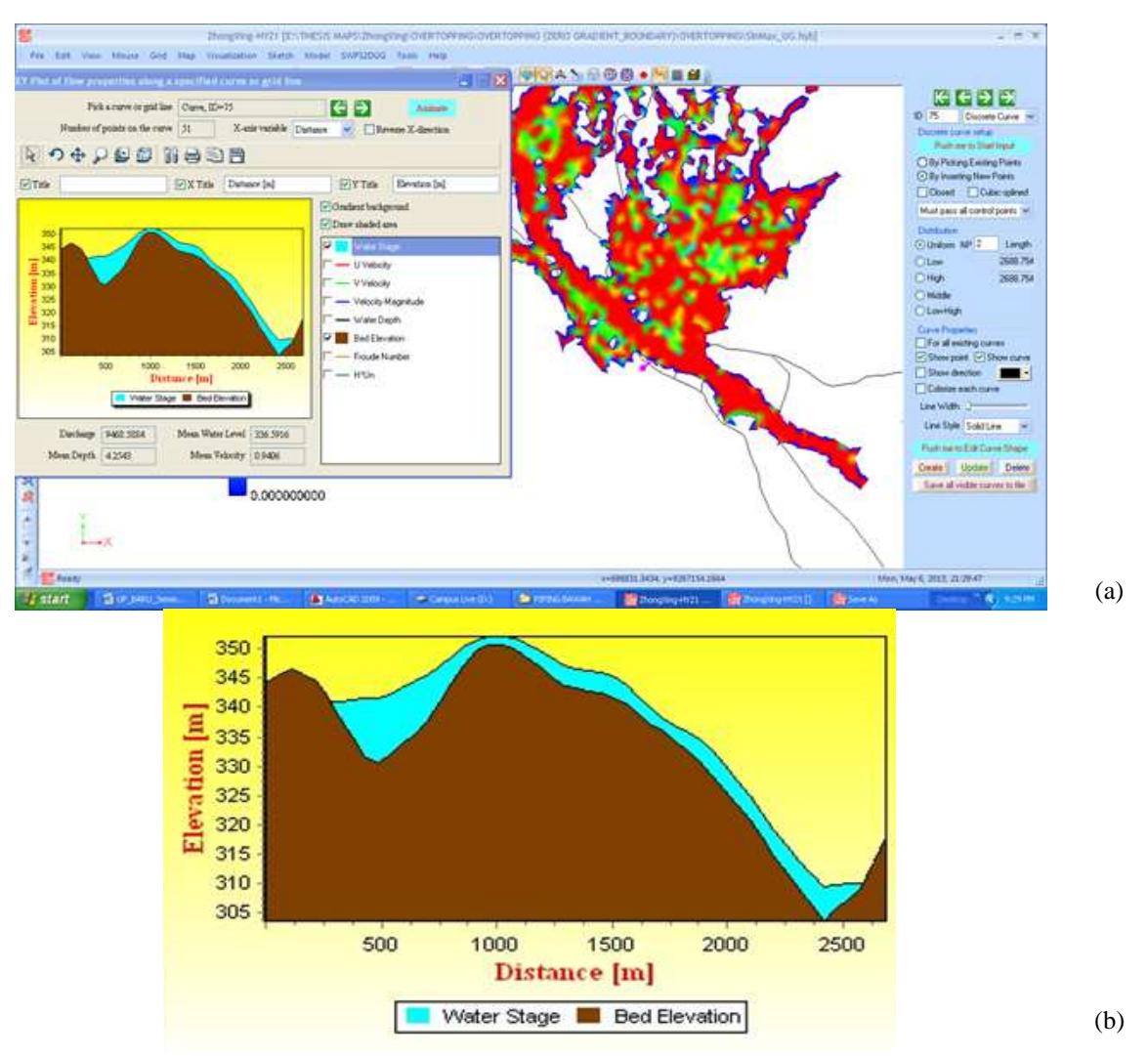Open the Help menu
This screenshot has width=1148, height=1056.
pos(438,56)
